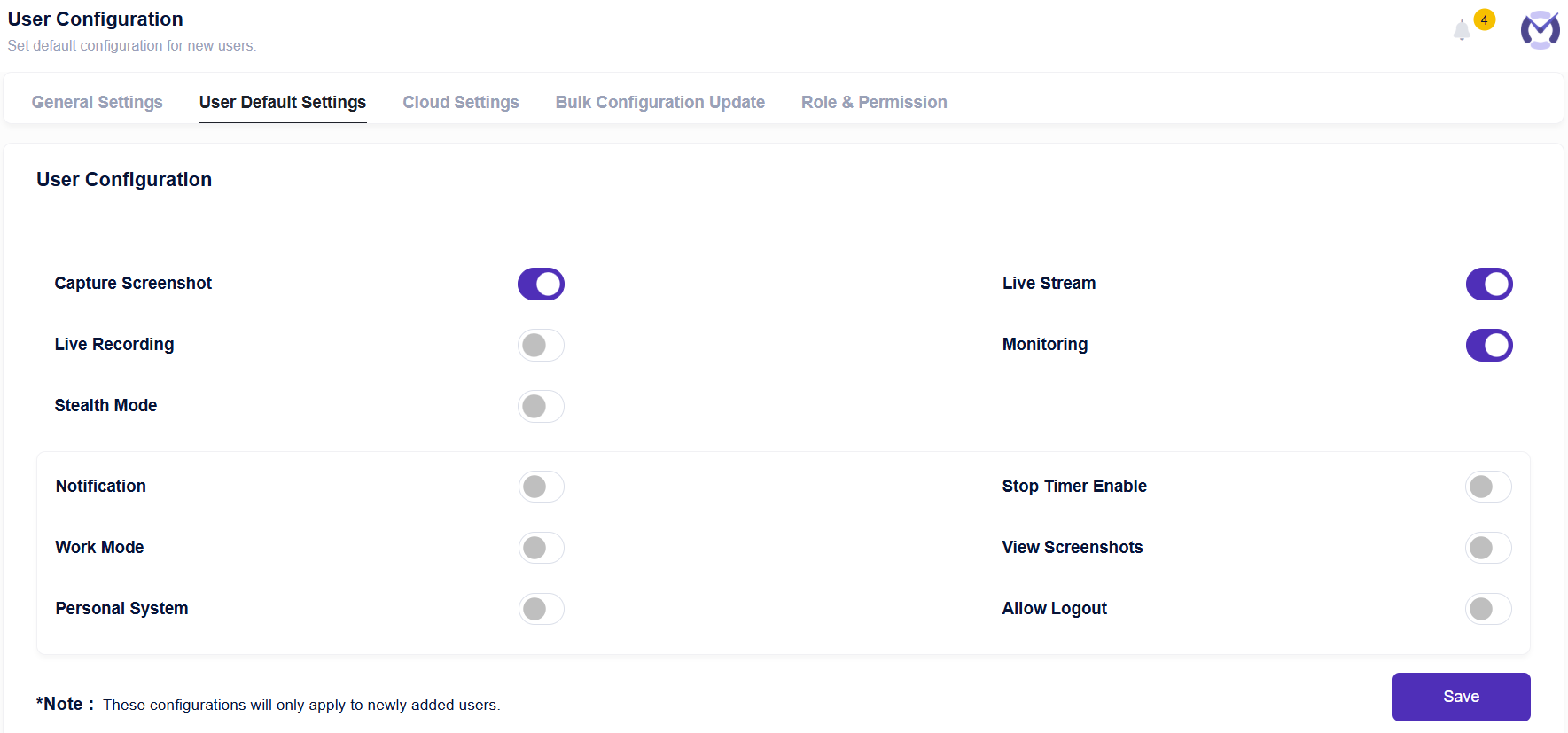The image size is (1568, 733).
Task: Click the Work Mode label
Action: (99, 548)
